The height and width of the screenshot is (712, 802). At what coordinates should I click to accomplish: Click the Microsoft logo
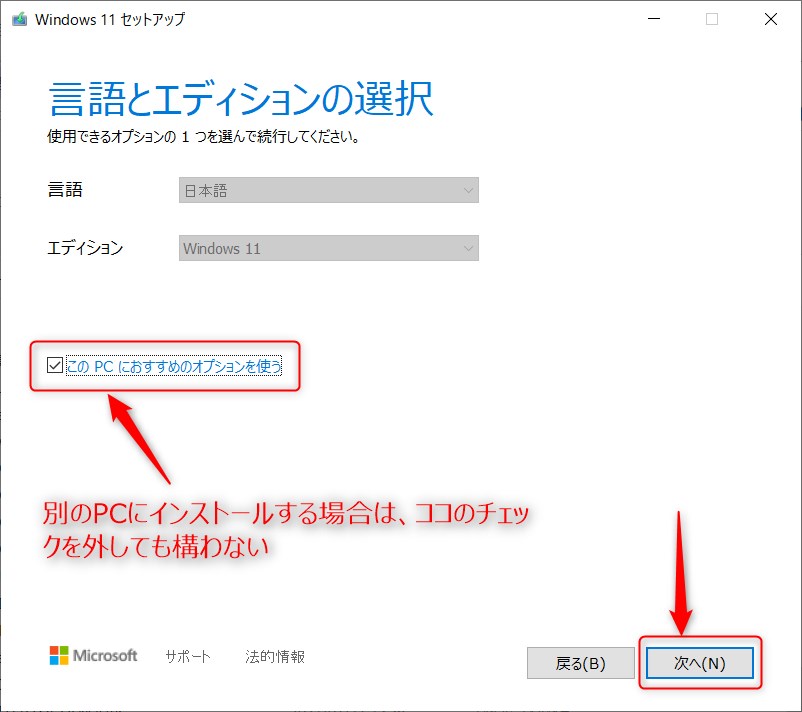coord(93,655)
